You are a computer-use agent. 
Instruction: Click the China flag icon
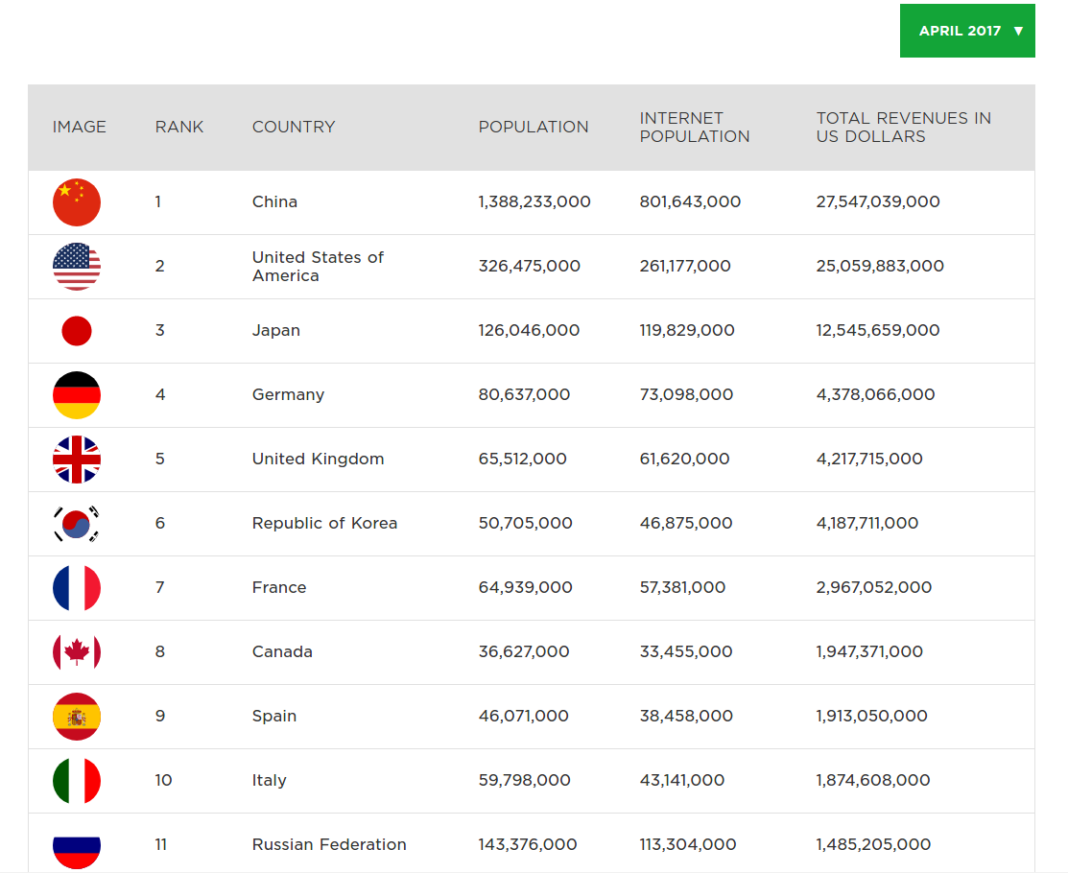coord(76,202)
